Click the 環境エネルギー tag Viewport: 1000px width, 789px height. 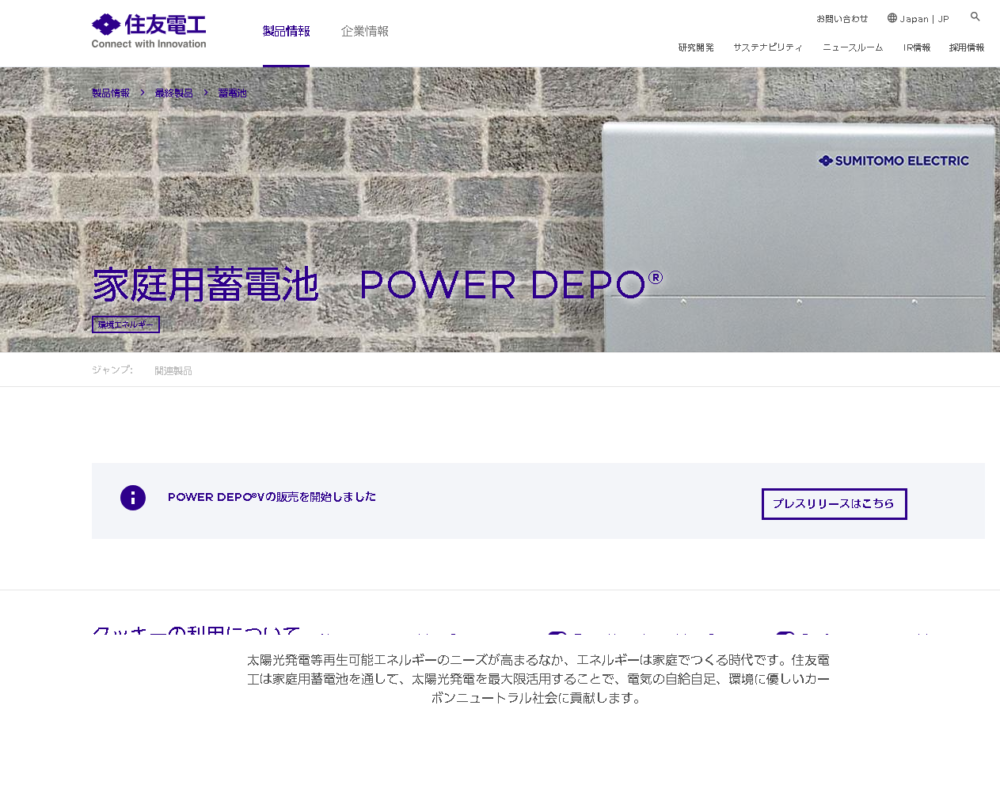pos(126,324)
